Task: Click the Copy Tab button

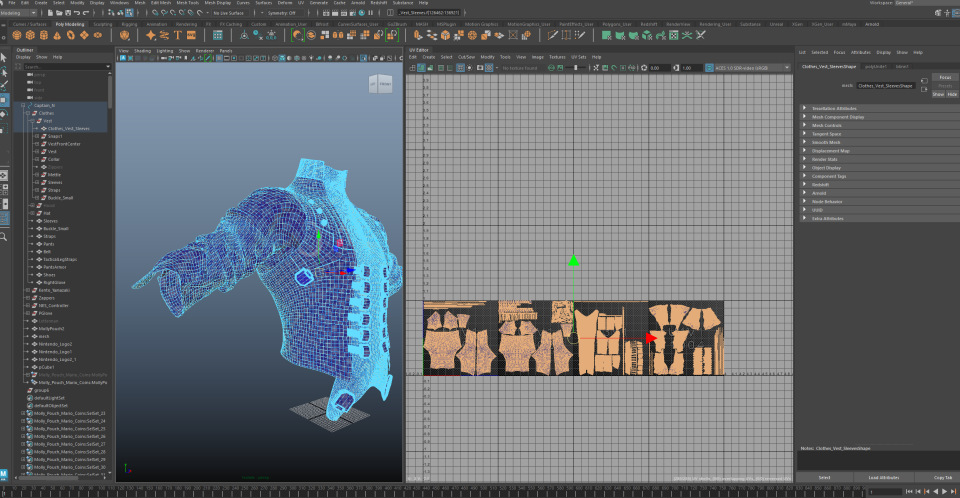Action: [x=942, y=477]
